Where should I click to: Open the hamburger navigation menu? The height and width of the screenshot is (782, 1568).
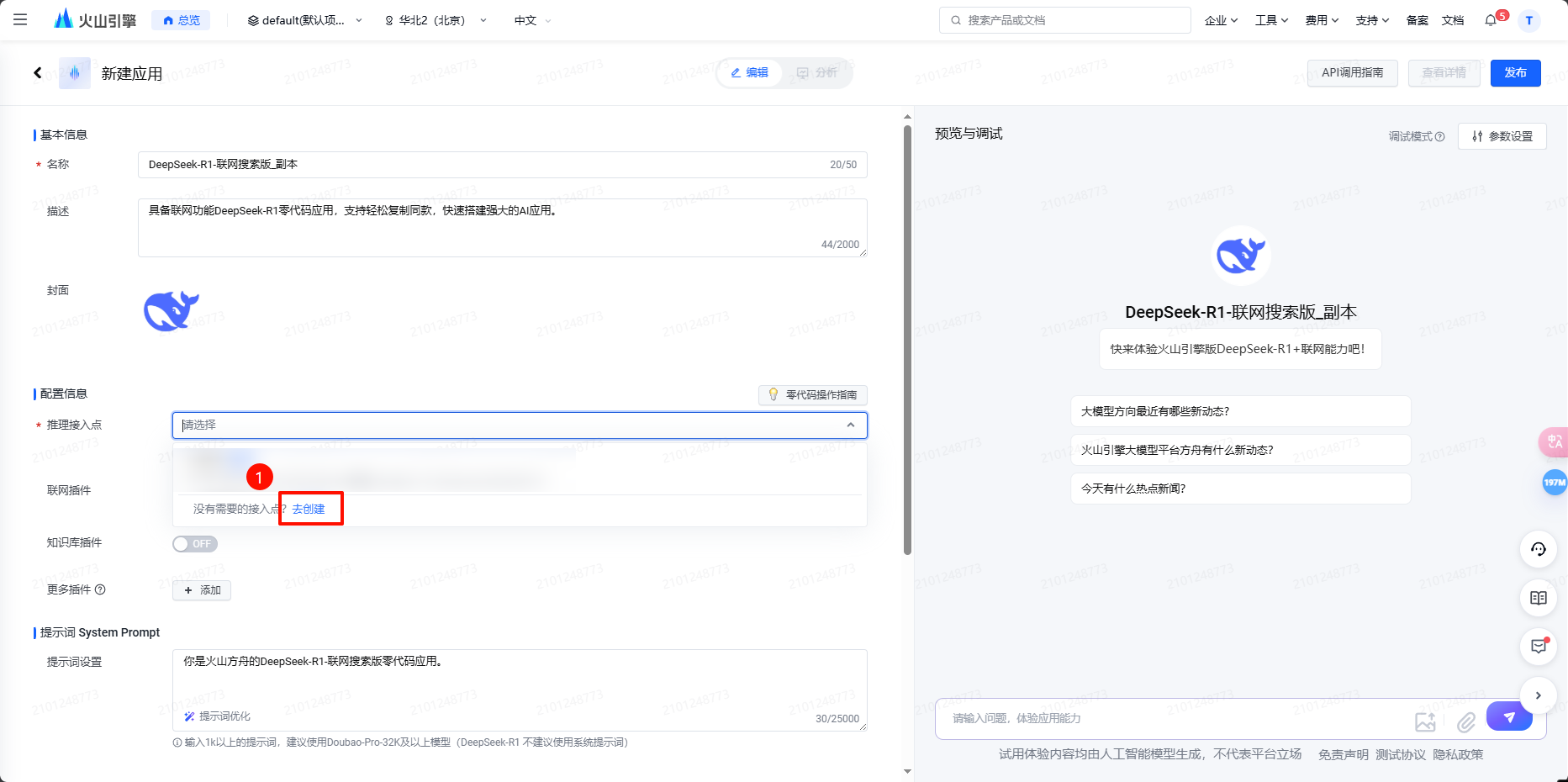point(20,19)
